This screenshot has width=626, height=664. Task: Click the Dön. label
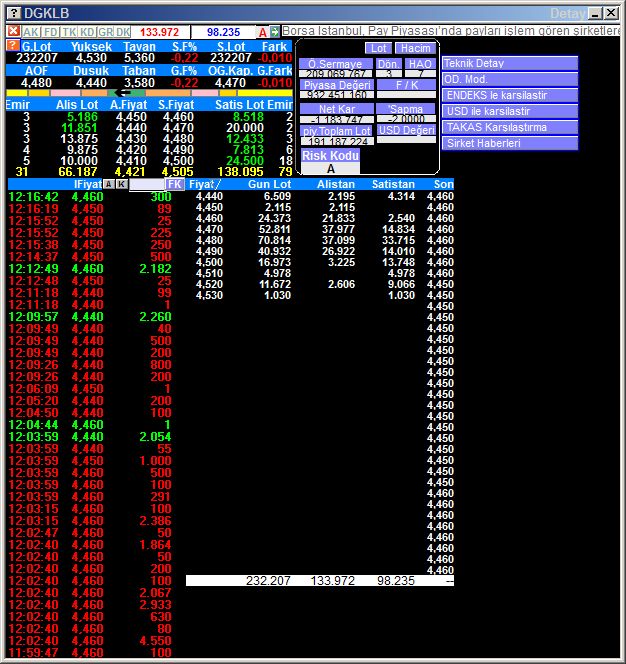pos(388,64)
